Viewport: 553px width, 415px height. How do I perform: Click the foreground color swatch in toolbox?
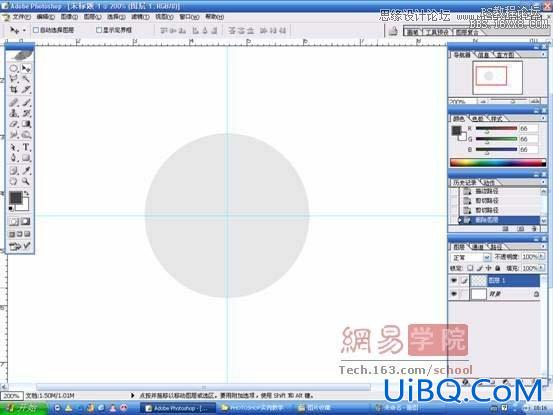point(15,197)
